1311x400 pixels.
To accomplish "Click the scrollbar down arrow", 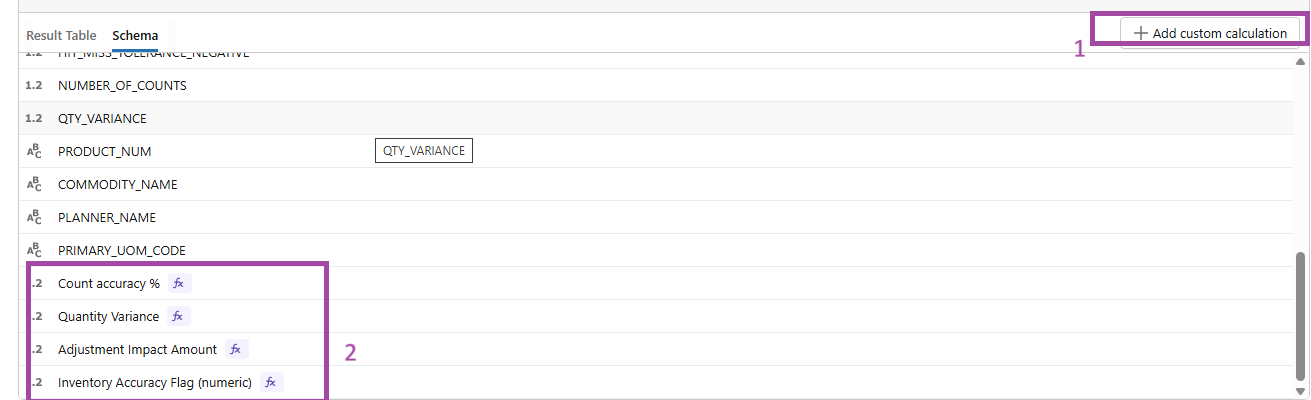I will click(1300, 390).
